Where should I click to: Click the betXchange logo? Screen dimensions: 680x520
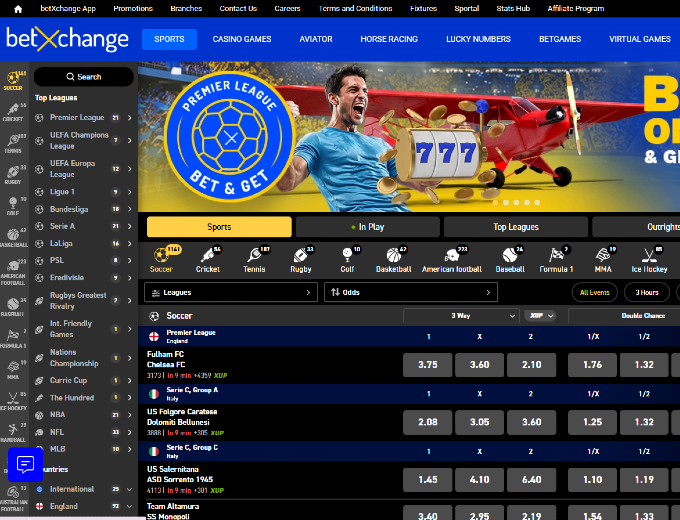pyautogui.click(x=67, y=39)
